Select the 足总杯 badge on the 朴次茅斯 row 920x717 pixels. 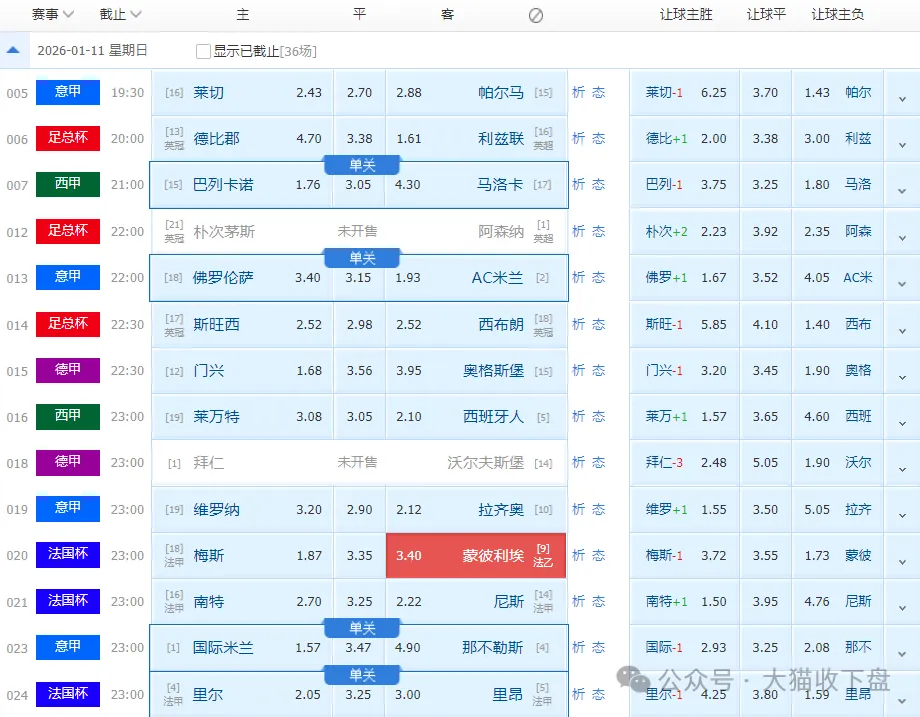click(x=67, y=231)
